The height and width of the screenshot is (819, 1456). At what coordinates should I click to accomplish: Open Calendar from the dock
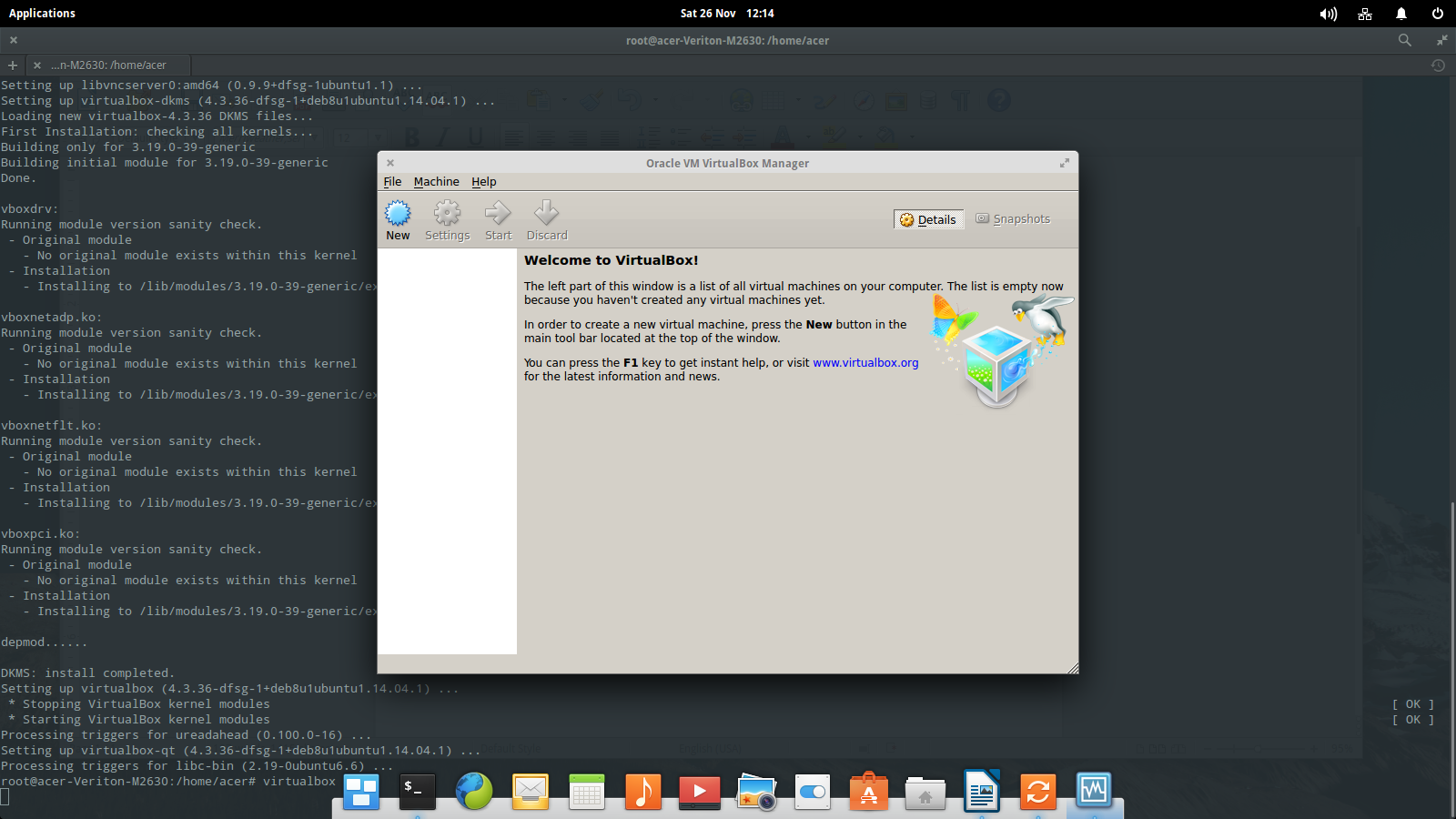[x=587, y=792]
